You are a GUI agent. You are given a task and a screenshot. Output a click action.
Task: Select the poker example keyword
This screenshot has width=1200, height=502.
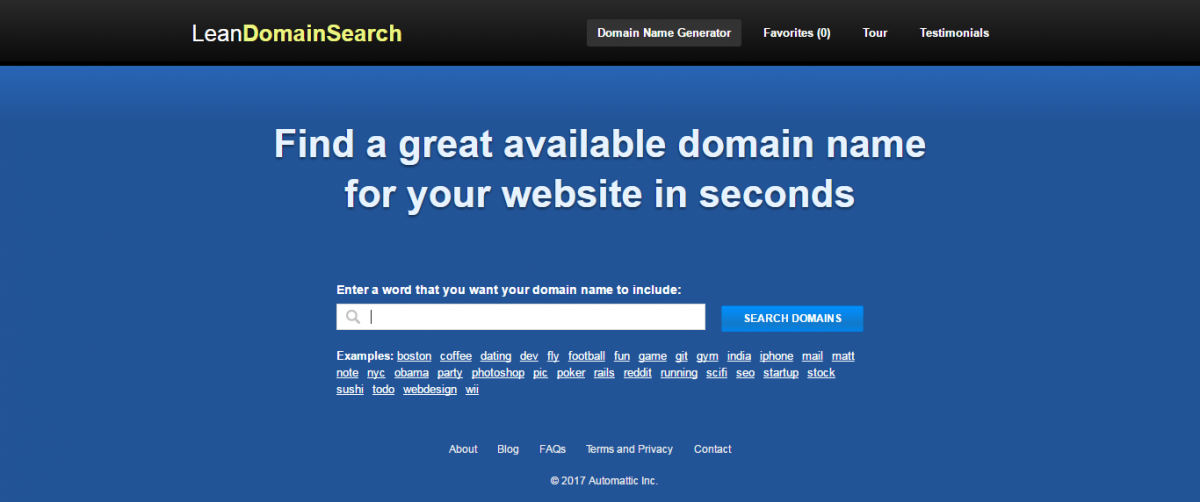tap(571, 373)
